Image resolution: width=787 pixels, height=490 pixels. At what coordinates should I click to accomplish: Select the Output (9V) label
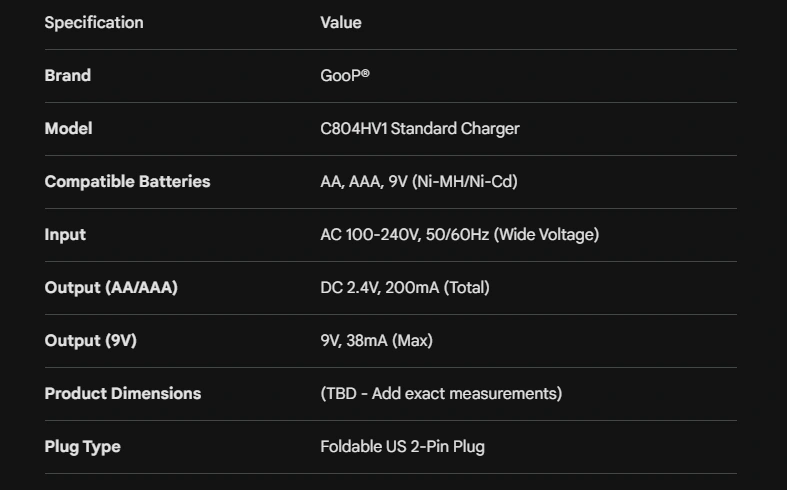pos(90,340)
